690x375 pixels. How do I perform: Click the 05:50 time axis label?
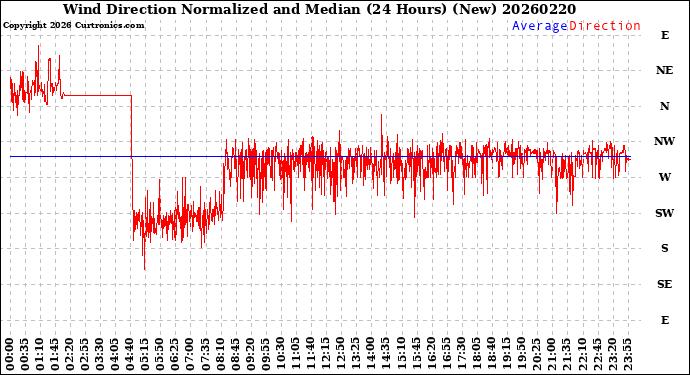(x=161, y=355)
